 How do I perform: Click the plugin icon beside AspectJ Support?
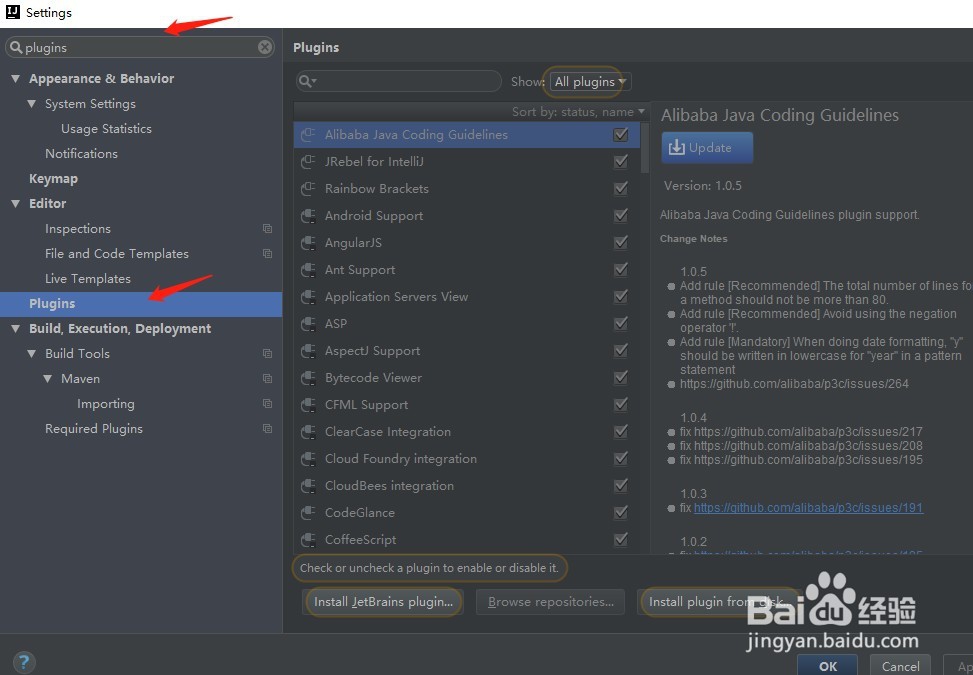coord(308,351)
